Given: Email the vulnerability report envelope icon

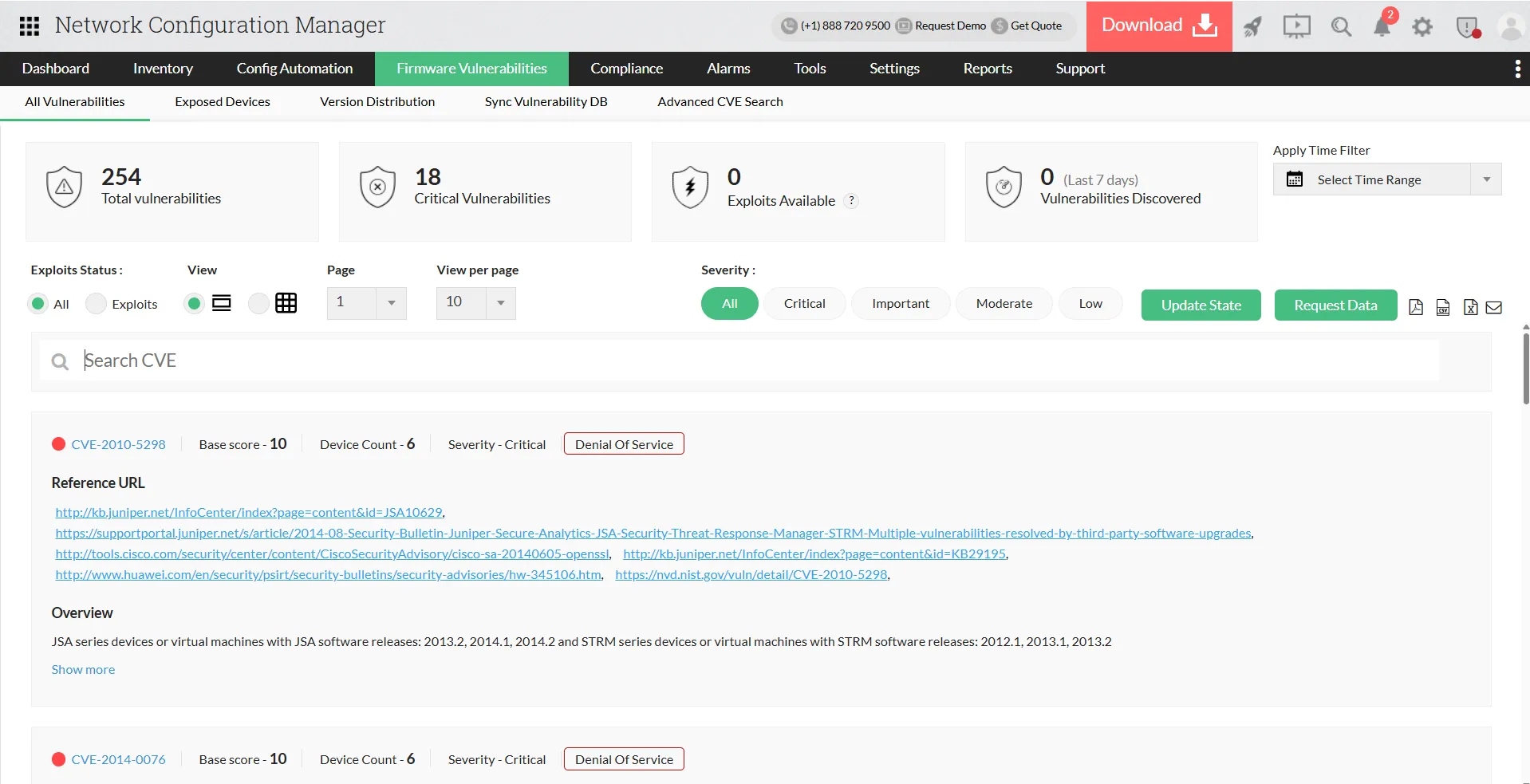Looking at the screenshot, I should pos(1494,307).
